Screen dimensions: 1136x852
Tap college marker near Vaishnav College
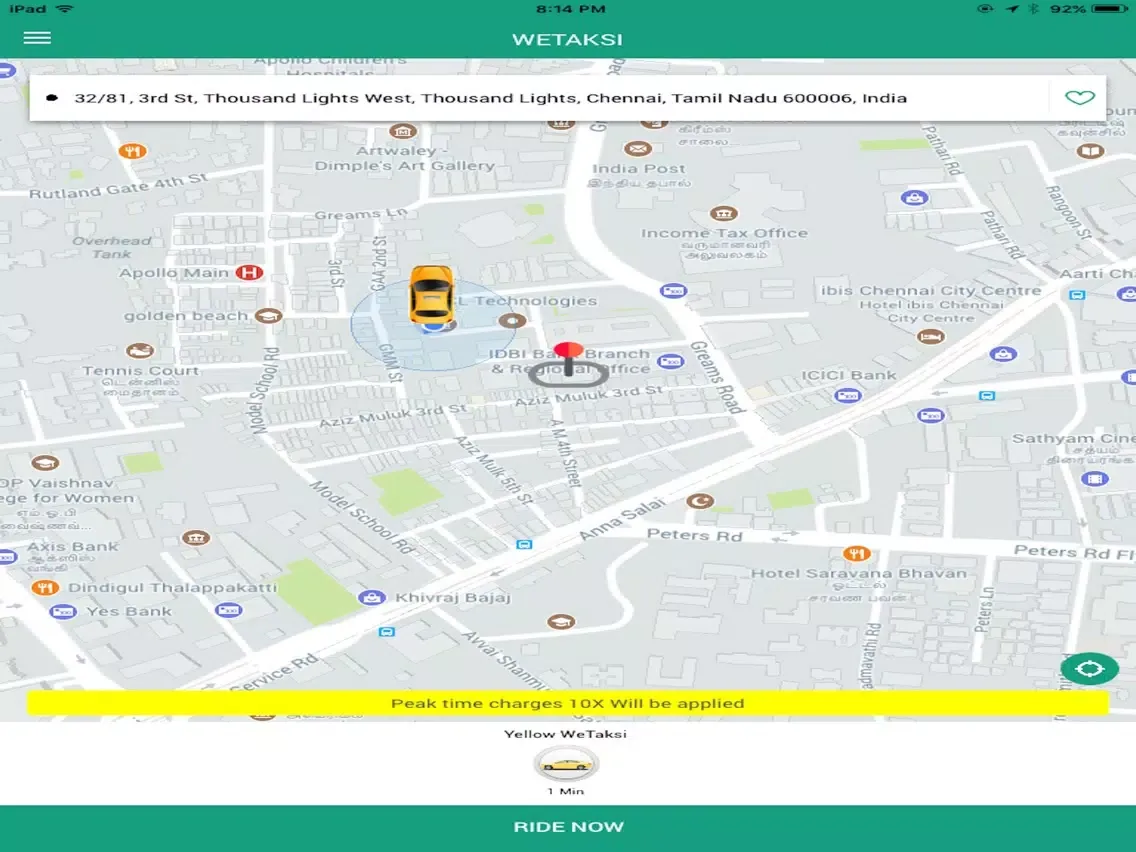(x=45, y=463)
